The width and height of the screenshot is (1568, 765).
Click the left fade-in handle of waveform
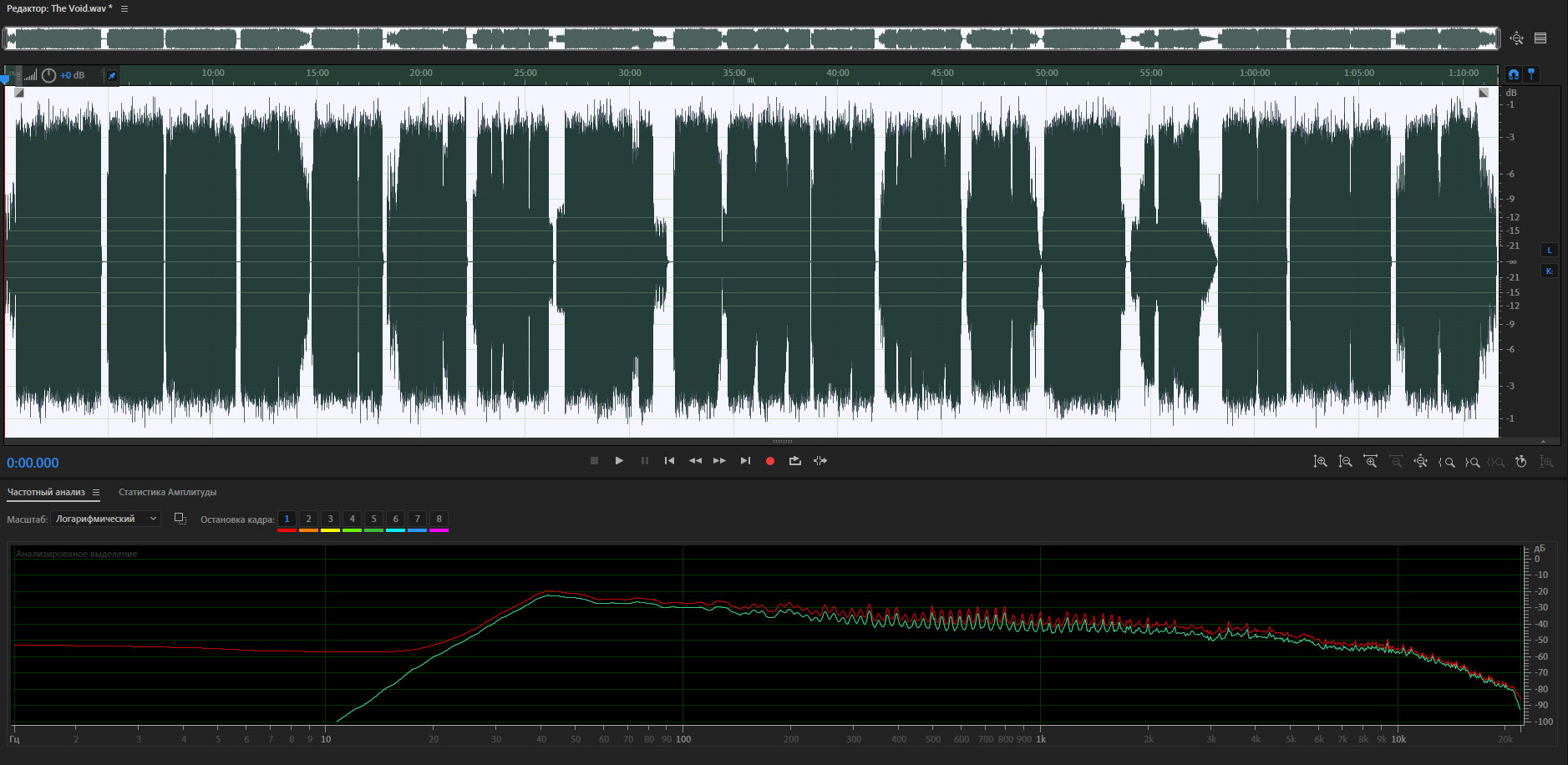19,93
